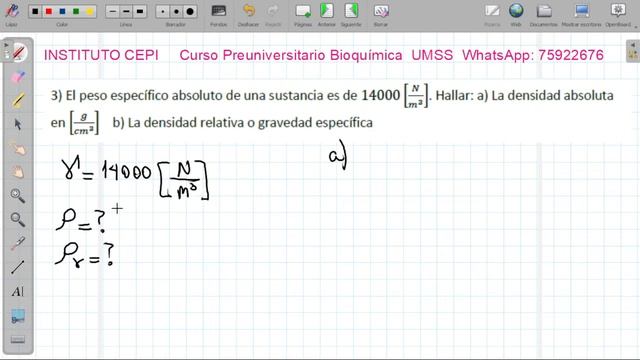Choose the thick line width

(140, 11)
